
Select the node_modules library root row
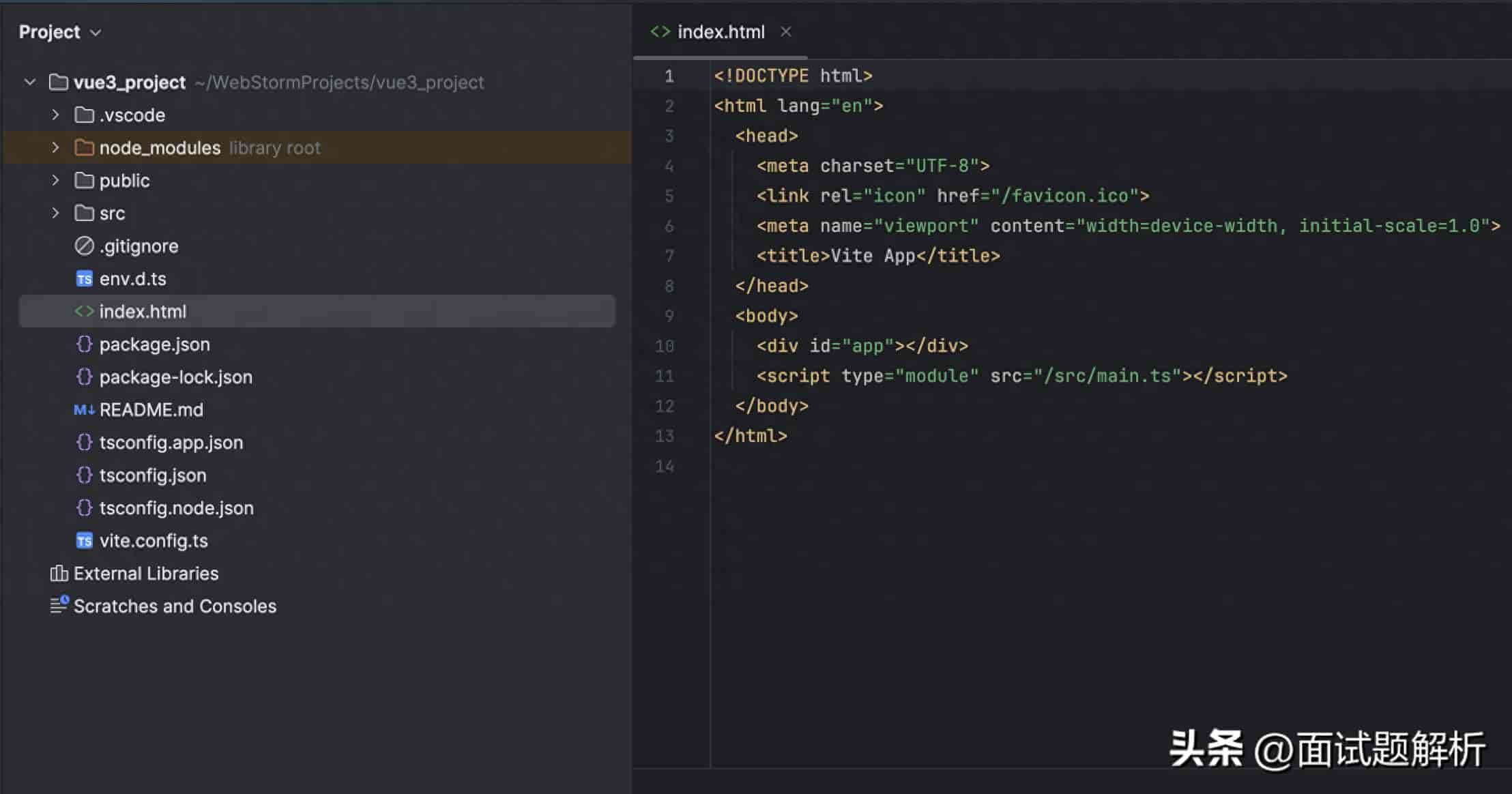pyautogui.click(x=317, y=148)
